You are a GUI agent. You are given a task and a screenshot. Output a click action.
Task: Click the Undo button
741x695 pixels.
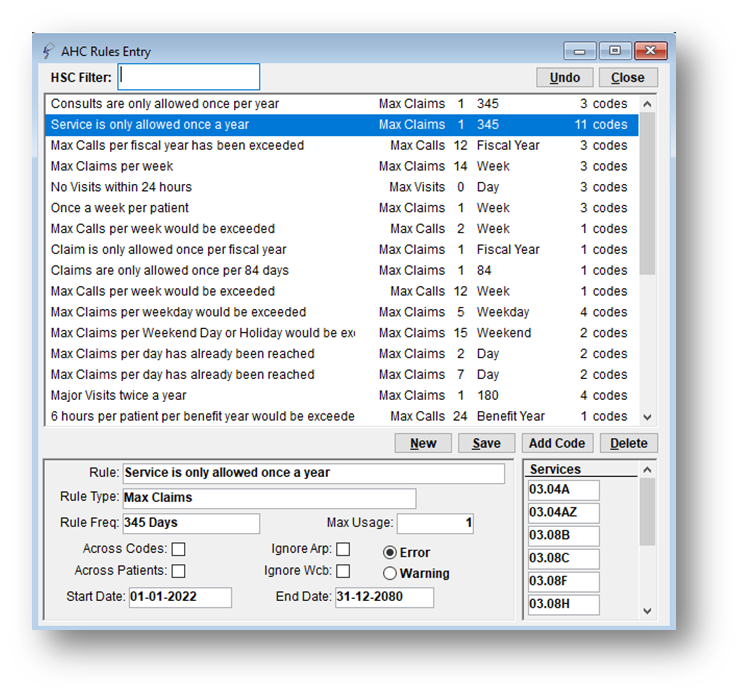tap(565, 77)
